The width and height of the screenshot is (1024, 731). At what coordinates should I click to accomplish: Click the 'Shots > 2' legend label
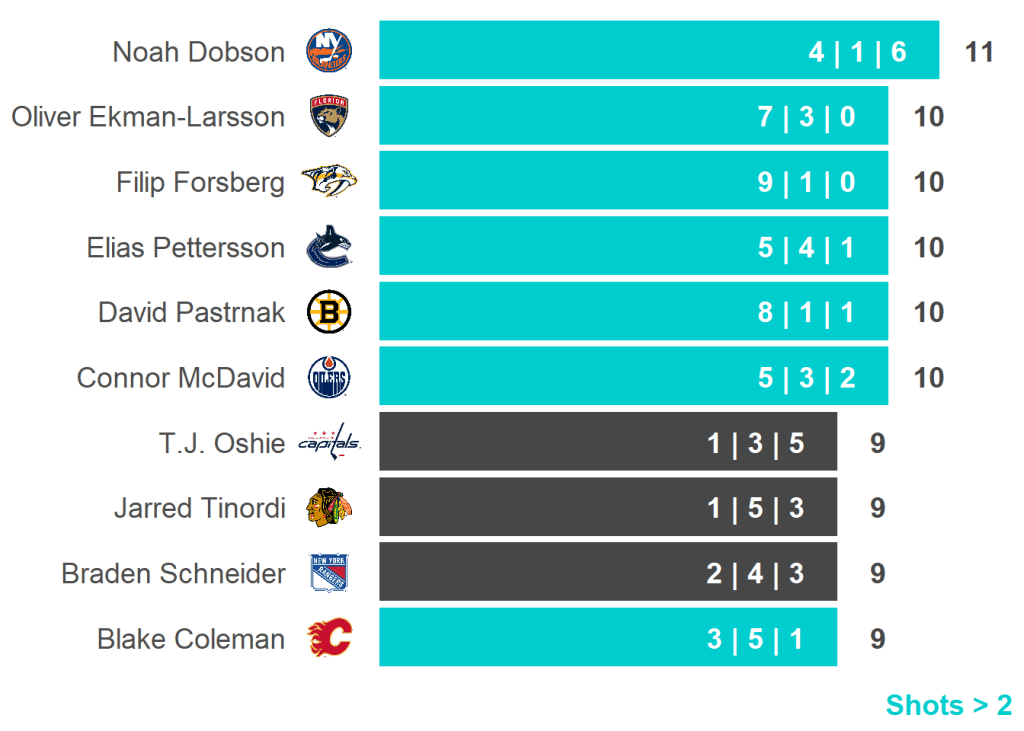(948, 705)
